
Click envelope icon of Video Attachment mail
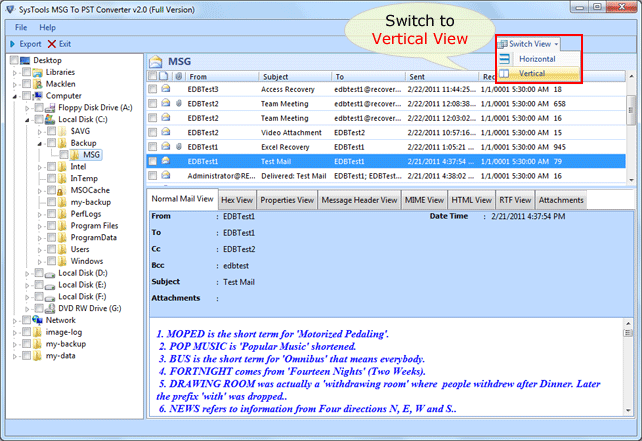(x=165, y=132)
